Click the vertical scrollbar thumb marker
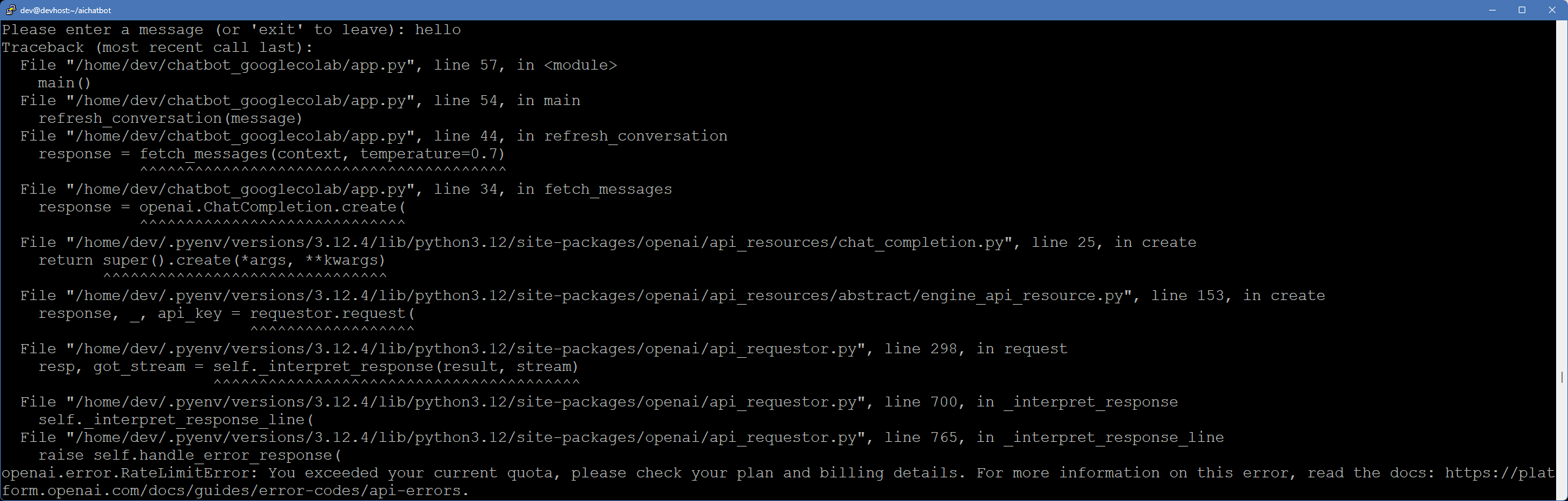This screenshot has width=1568, height=501. (x=1561, y=377)
